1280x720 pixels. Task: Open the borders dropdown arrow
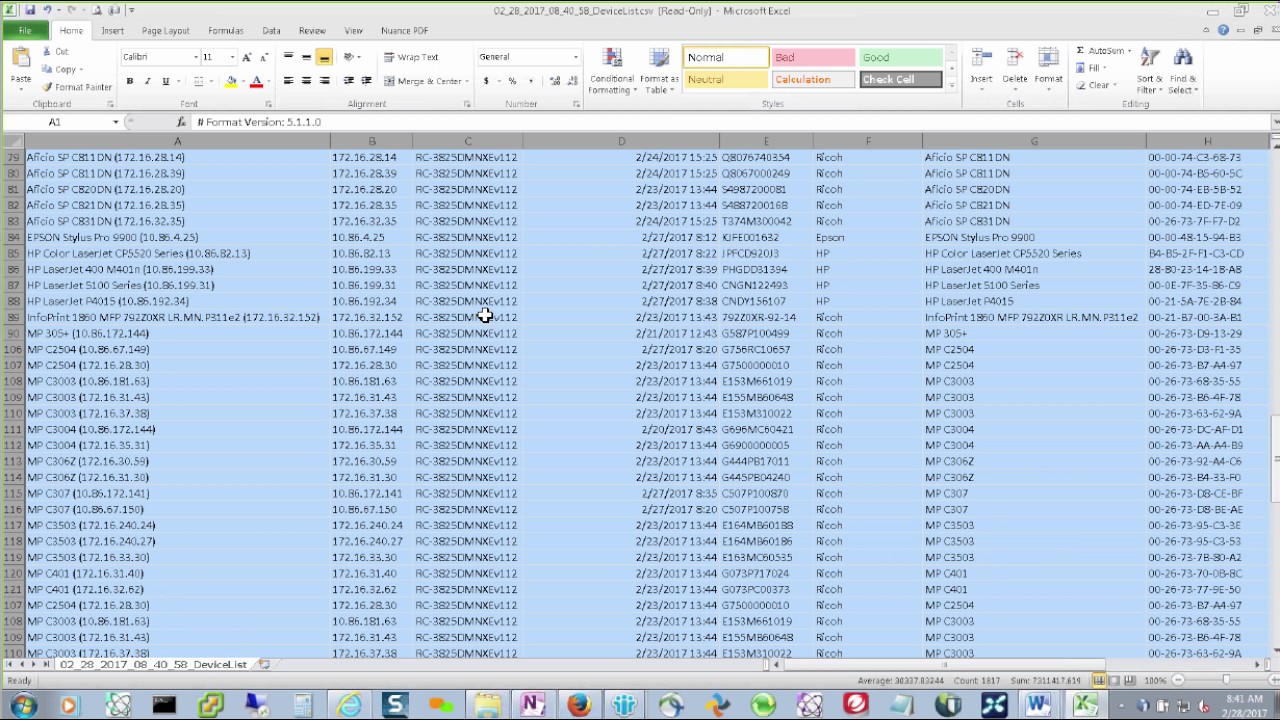tap(212, 81)
